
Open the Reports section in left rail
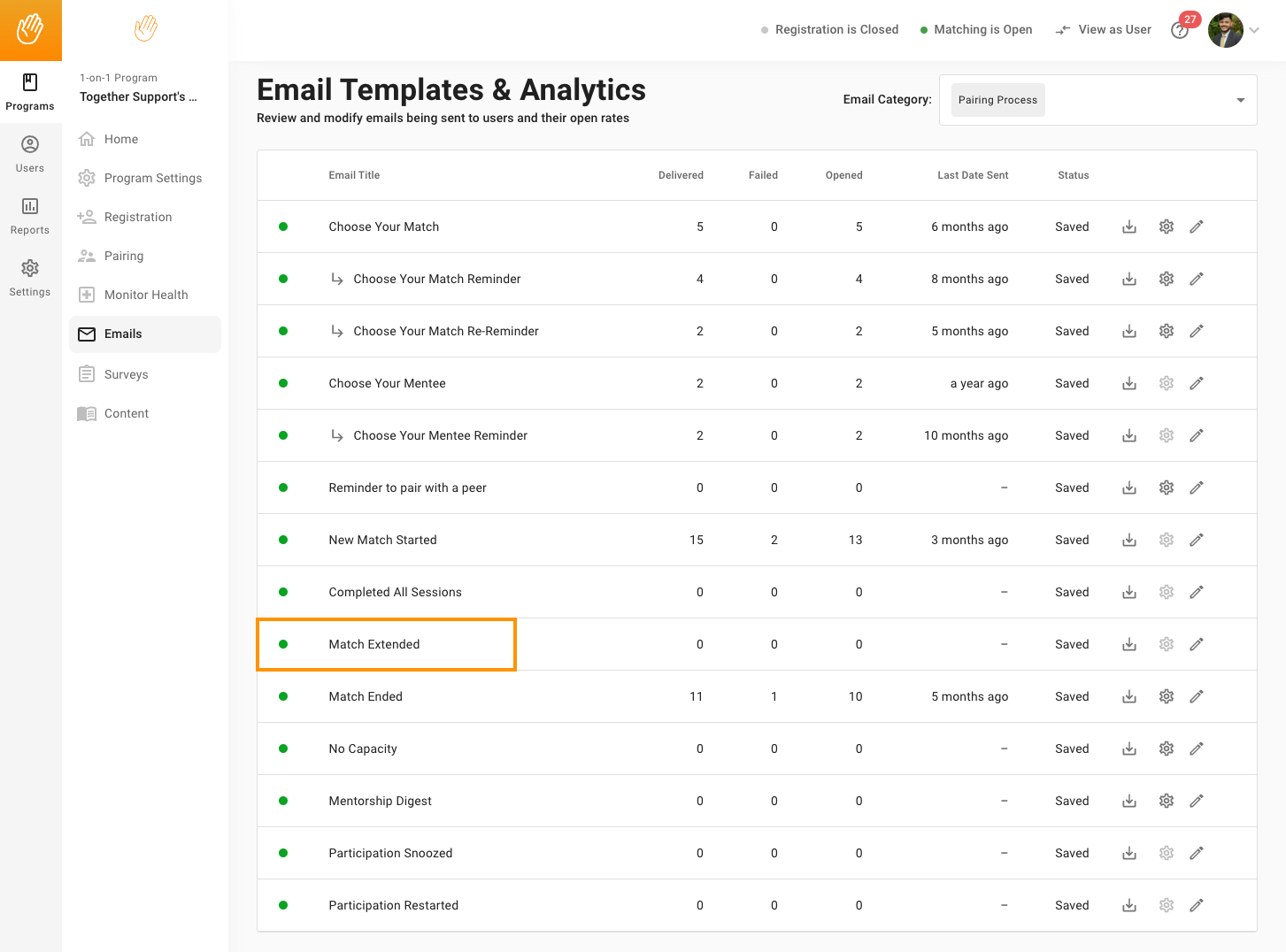point(30,217)
